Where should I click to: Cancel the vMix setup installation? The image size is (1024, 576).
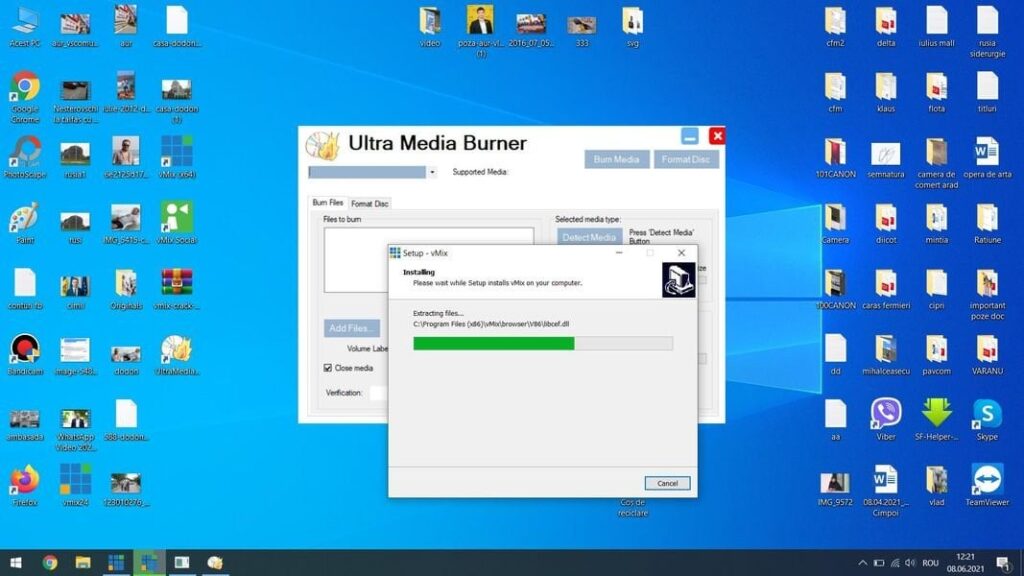(667, 483)
